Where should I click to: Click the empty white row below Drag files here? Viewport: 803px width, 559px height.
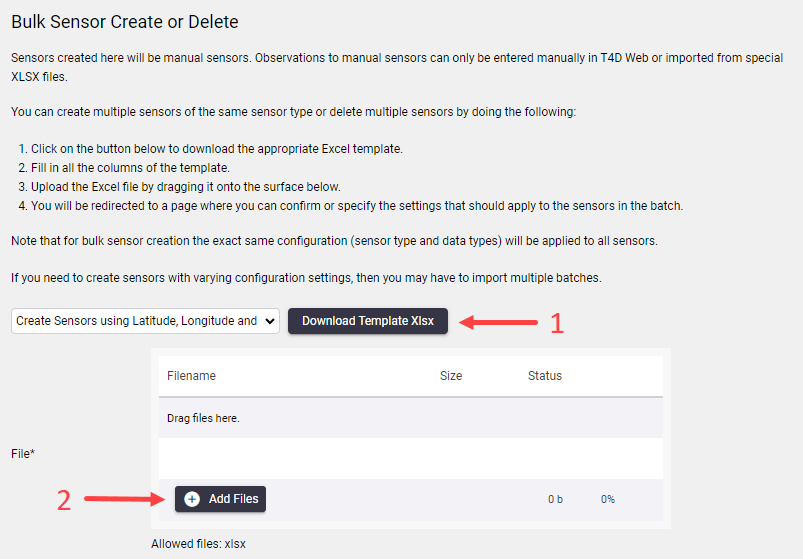click(411, 459)
